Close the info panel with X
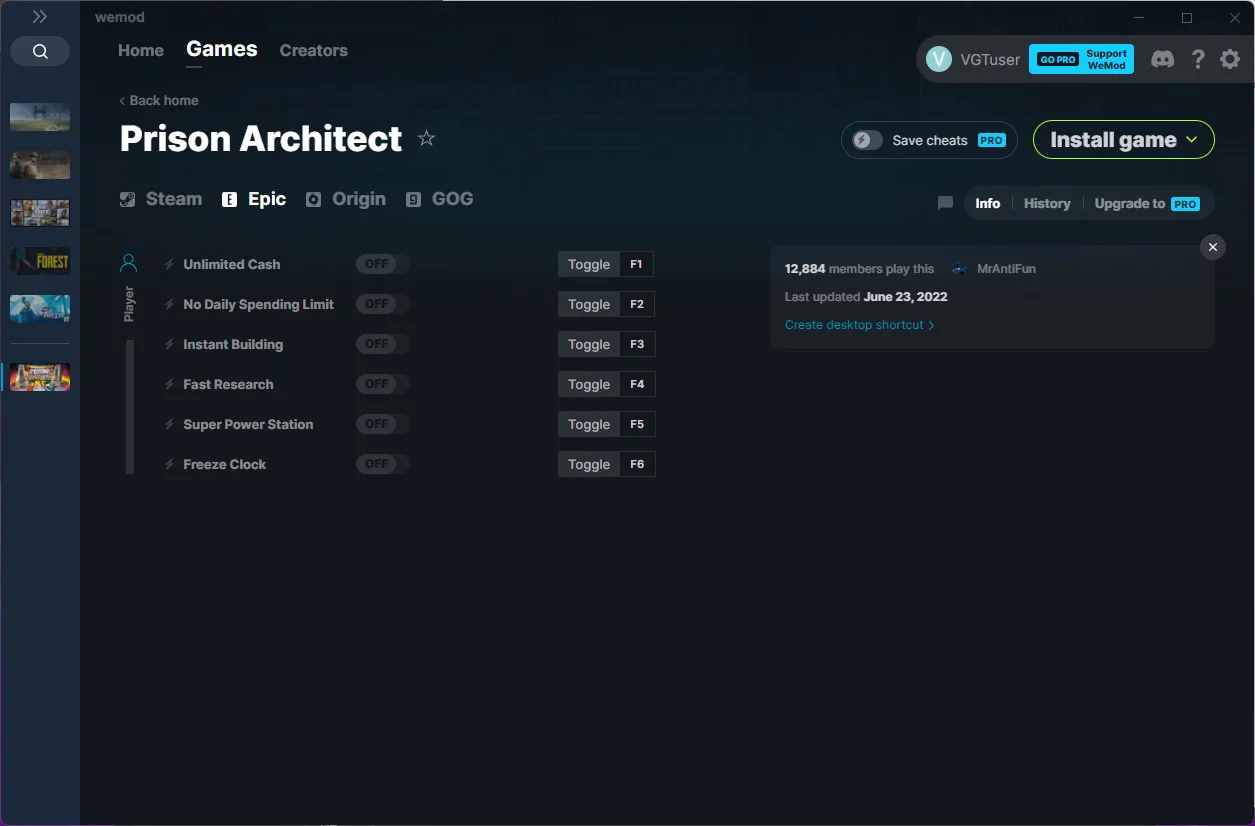Image resolution: width=1255 pixels, height=826 pixels. [1213, 247]
